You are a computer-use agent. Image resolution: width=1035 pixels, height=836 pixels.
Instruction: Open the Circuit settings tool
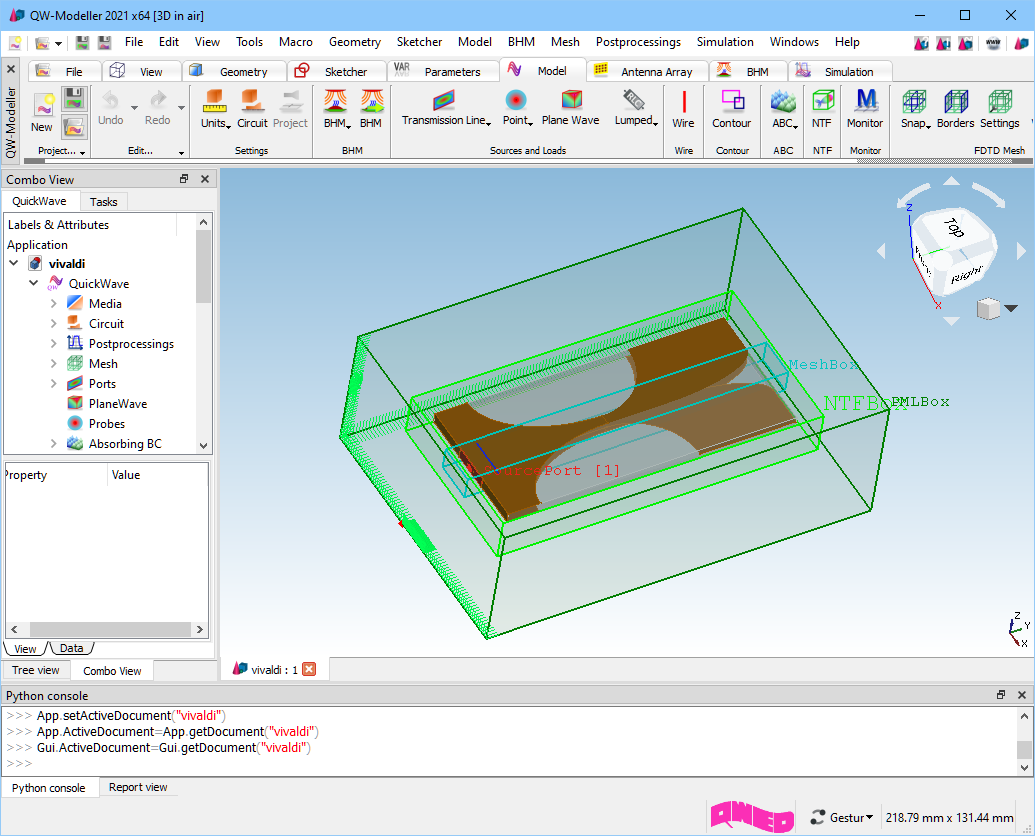[252, 109]
